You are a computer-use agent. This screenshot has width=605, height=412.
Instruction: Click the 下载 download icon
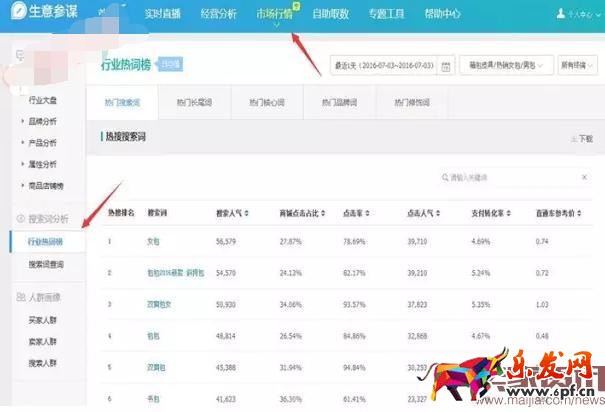click(x=574, y=138)
